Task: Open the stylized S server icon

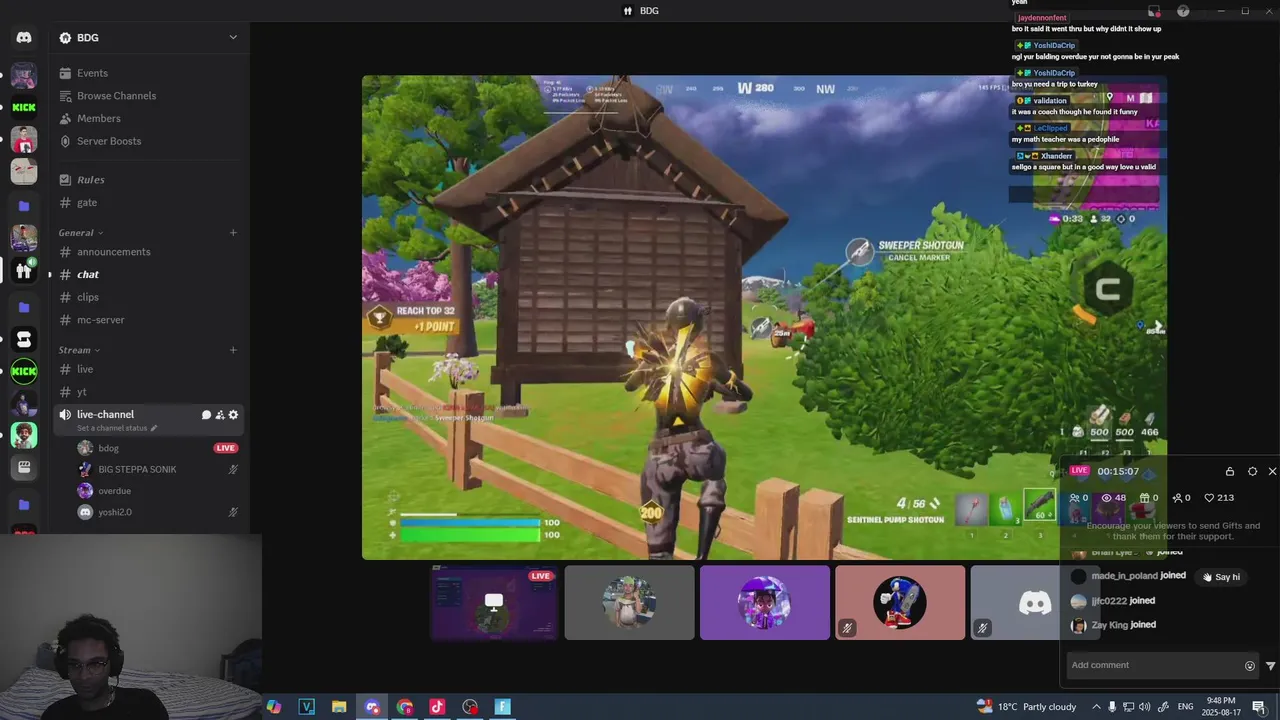Action: (24, 339)
